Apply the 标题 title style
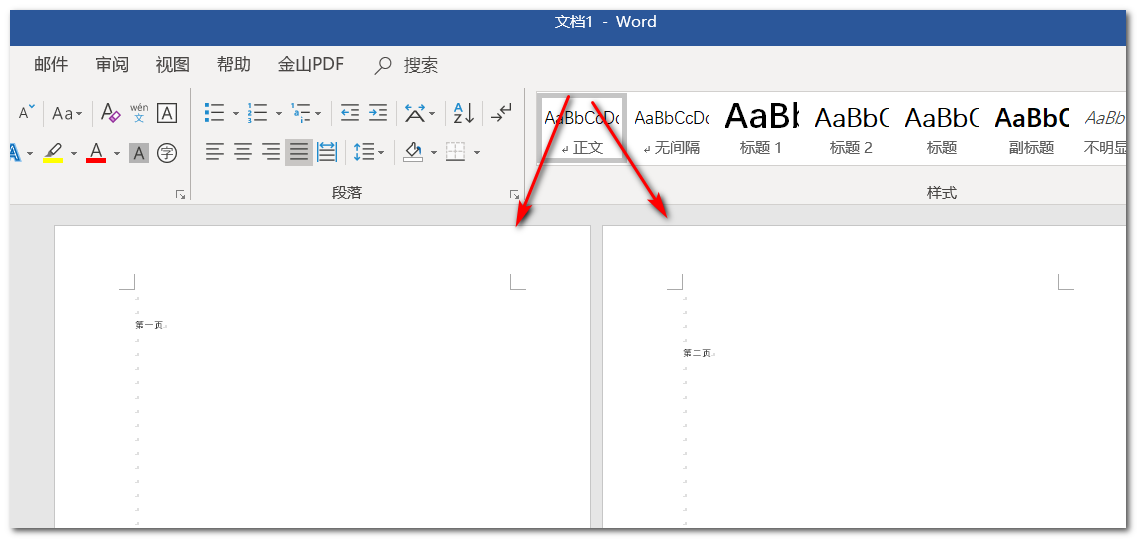This screenshot has height=539, width=1137. coord(941,128)
